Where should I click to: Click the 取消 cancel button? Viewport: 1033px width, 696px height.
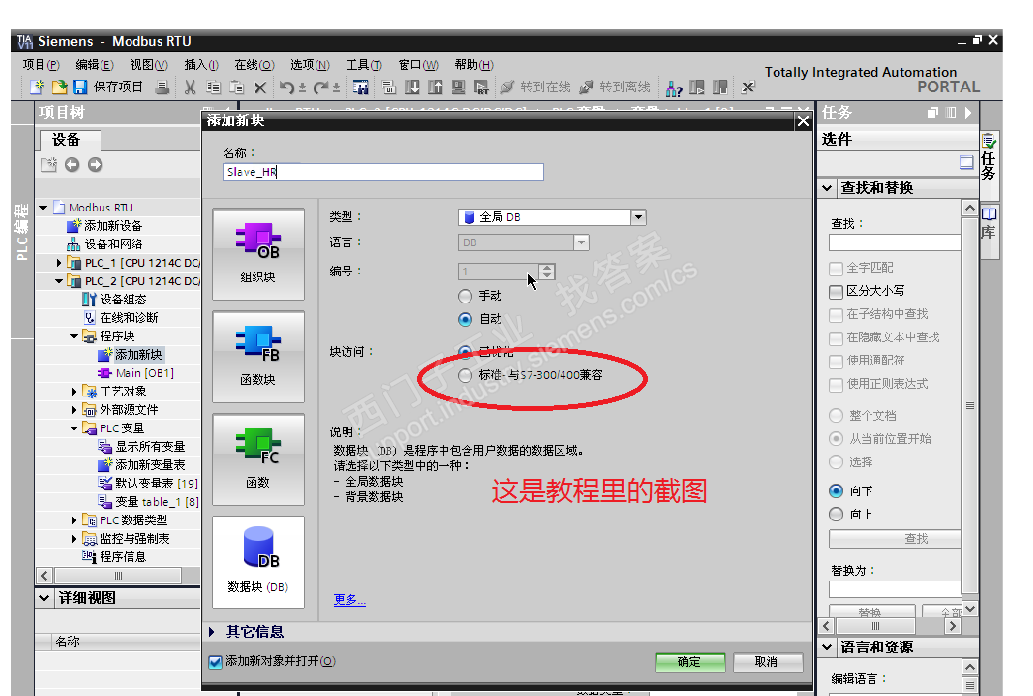click(x=767, y=662)
